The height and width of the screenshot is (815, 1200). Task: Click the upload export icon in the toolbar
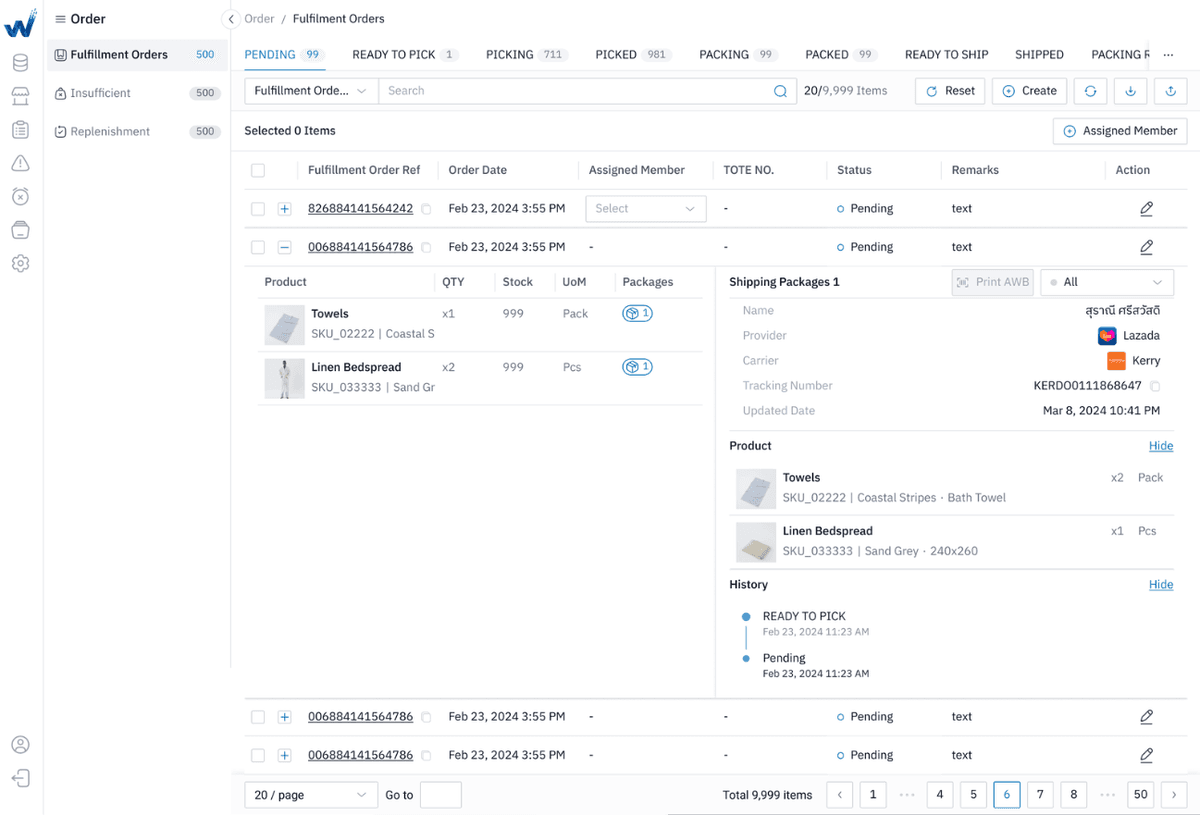pyautogui.click(x=1169, y=90)
